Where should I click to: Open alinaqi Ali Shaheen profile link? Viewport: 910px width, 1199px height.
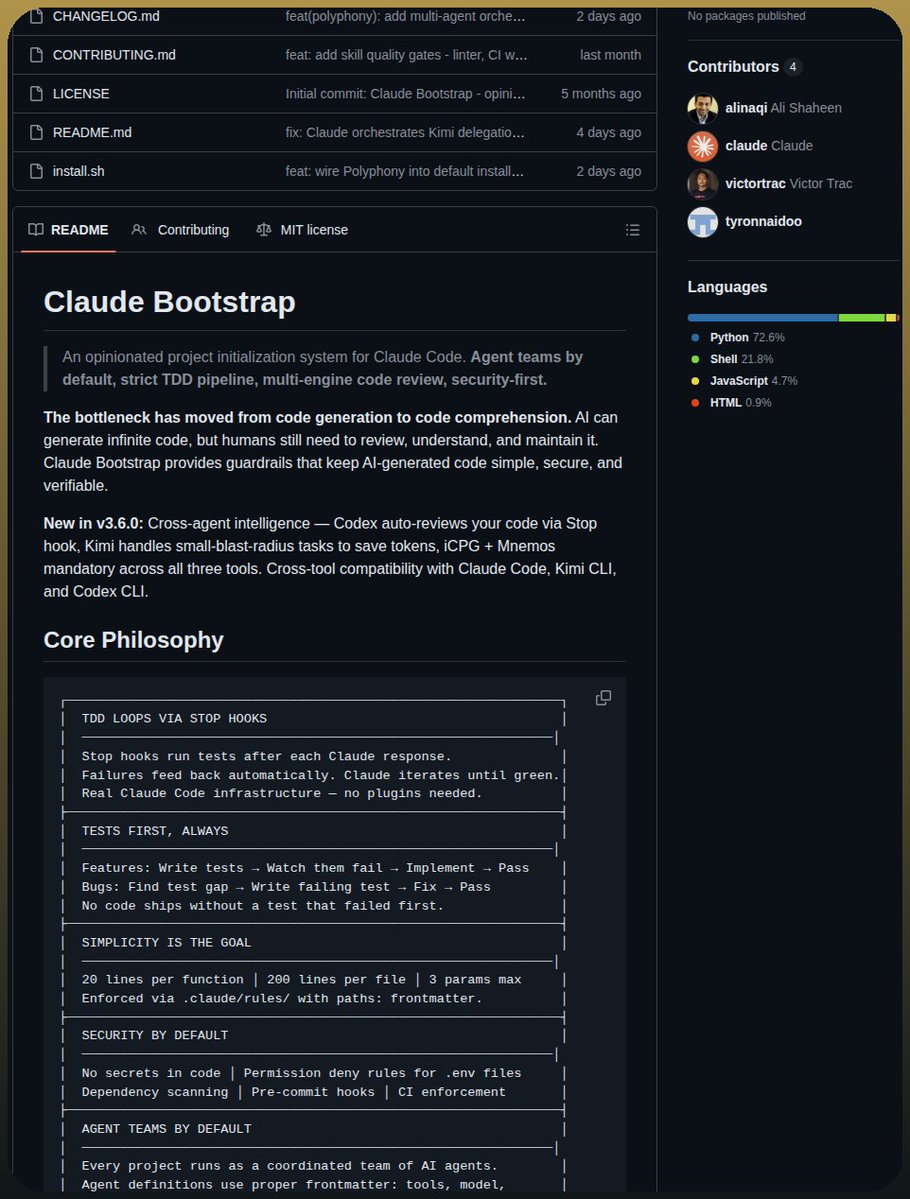click(783, 108)
